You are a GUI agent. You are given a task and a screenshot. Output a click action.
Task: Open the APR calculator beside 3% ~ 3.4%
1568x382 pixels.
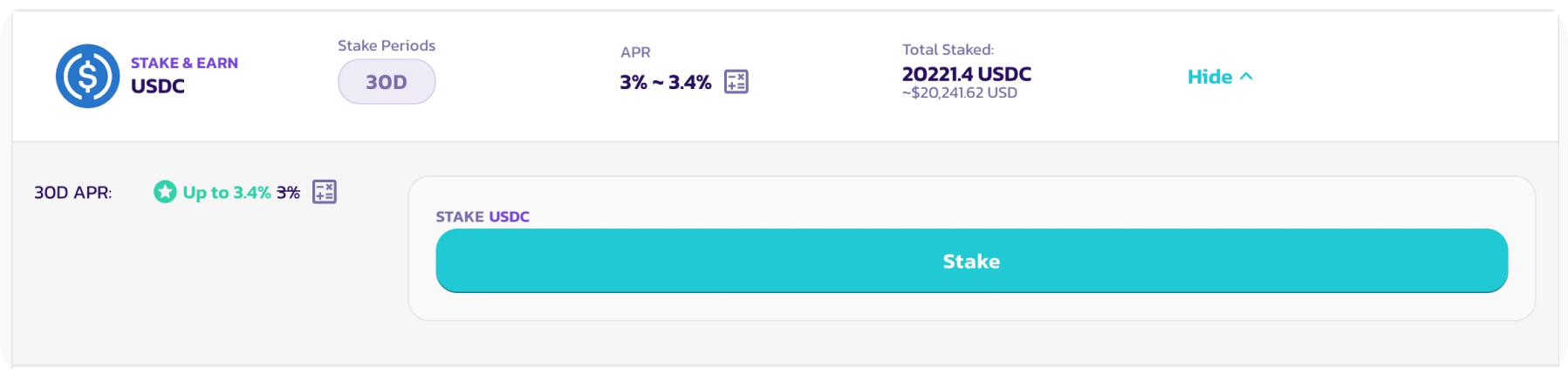coord(736,82)
